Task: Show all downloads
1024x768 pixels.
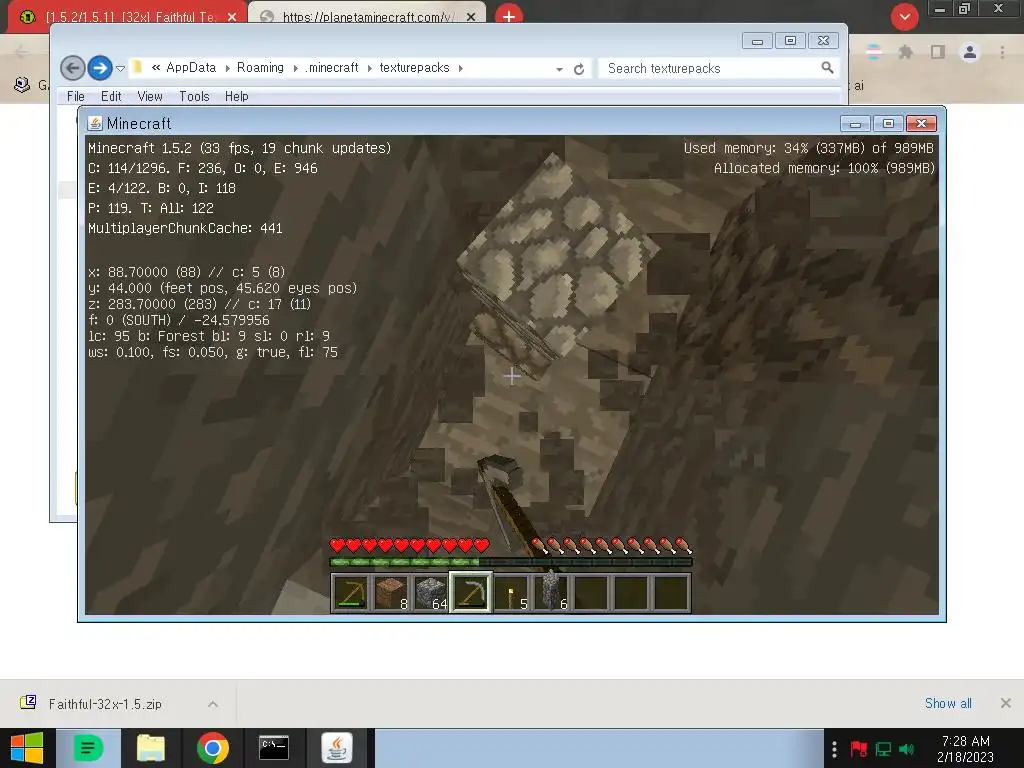Action: [x=948, y=703]
